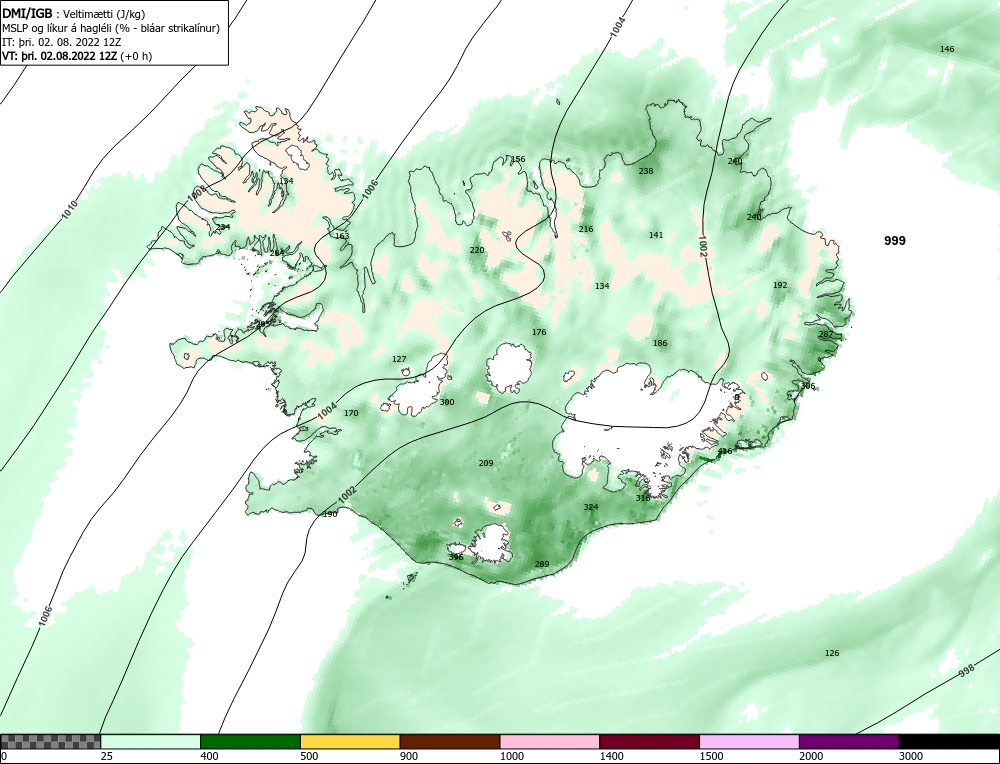This screenshot has width=1000, height=764.
Task: Select the 238 value on the map
Action: pyautogui.click(x=646, y=171)
